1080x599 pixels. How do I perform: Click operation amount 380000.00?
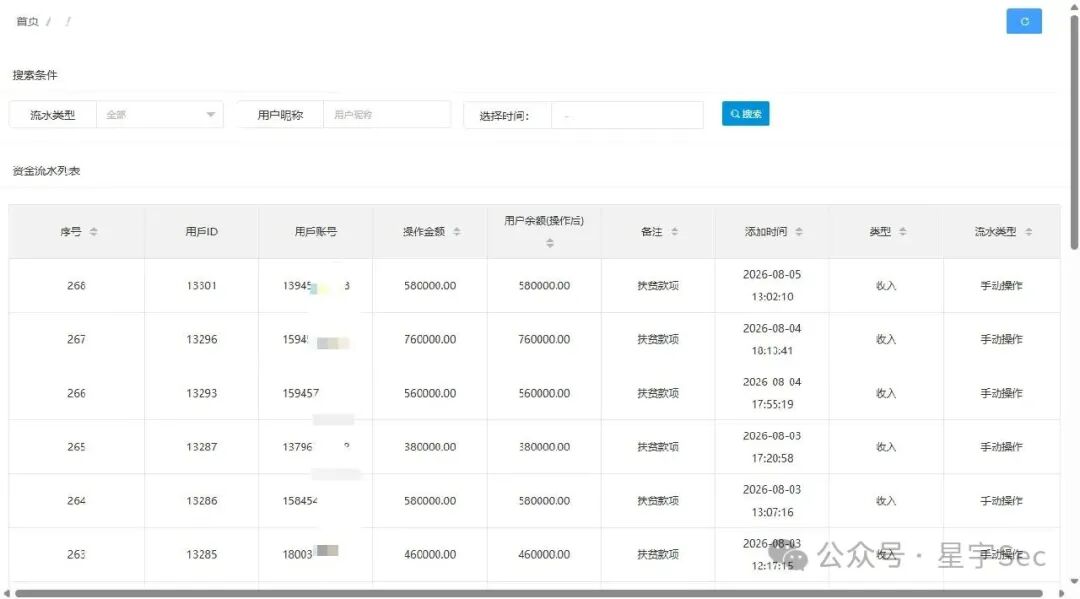[430, 447]
